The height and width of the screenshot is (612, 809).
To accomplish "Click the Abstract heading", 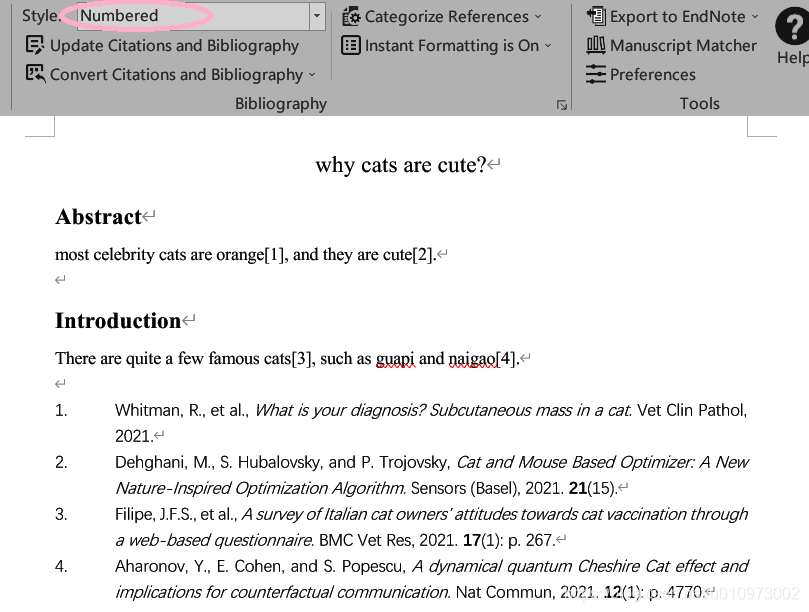I will point(98,217).
